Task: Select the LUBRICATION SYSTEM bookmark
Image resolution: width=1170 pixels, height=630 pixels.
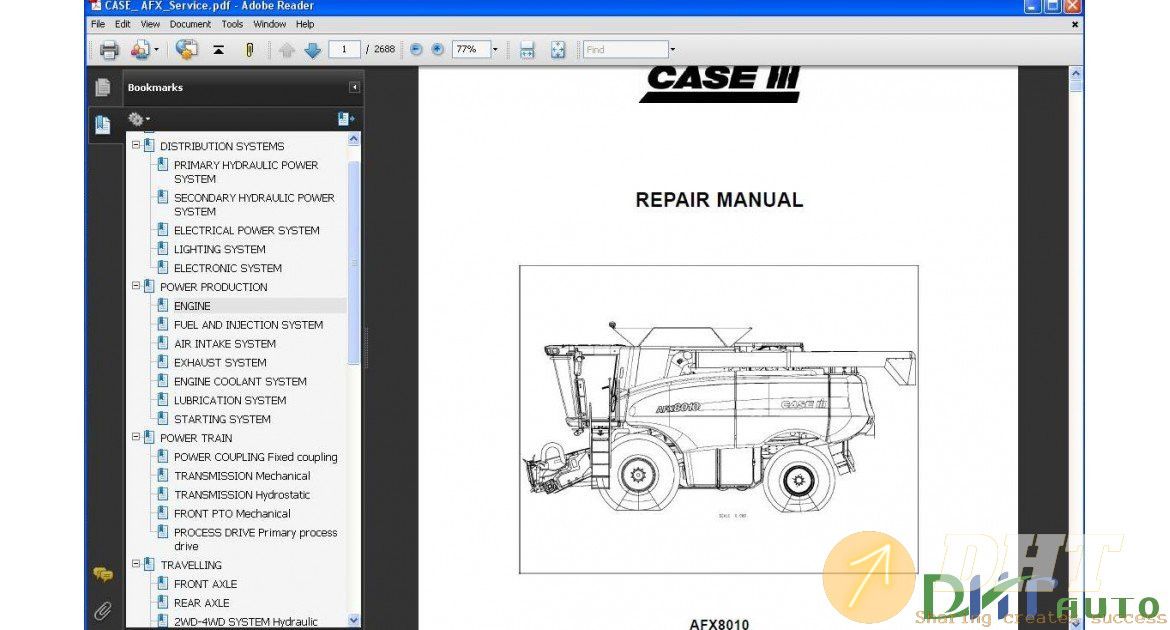Action: [x=230, y=400]
